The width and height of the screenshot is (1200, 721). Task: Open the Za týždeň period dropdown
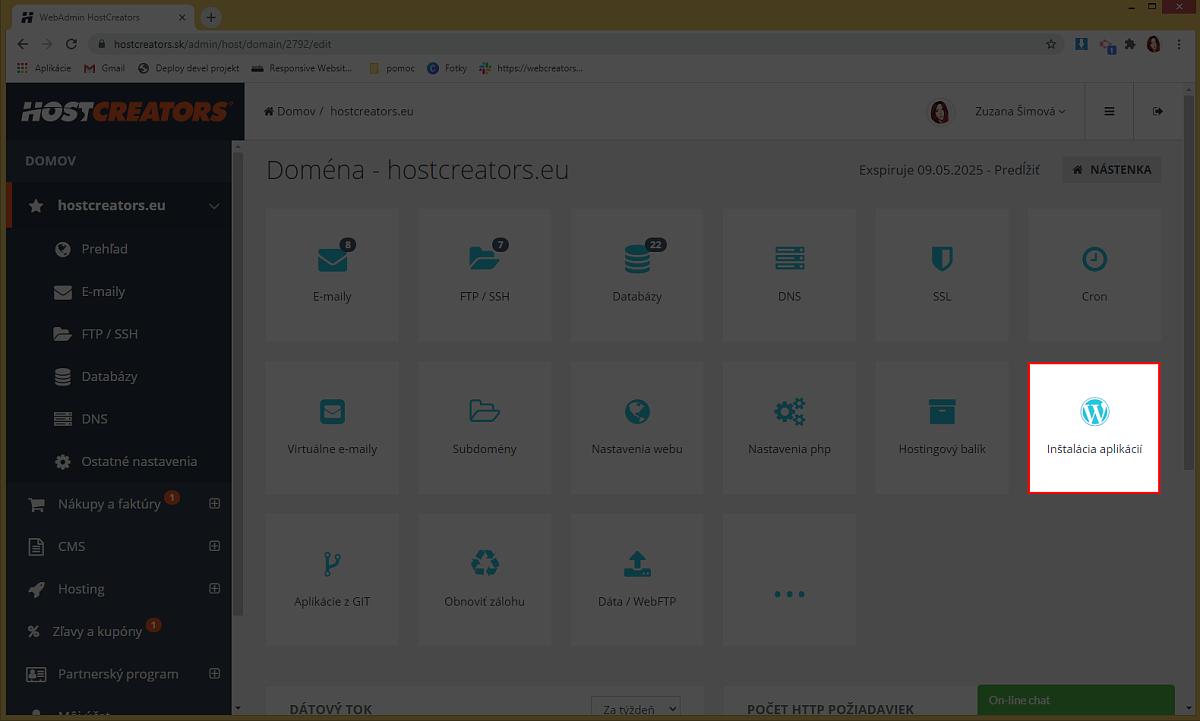[635, 709]
